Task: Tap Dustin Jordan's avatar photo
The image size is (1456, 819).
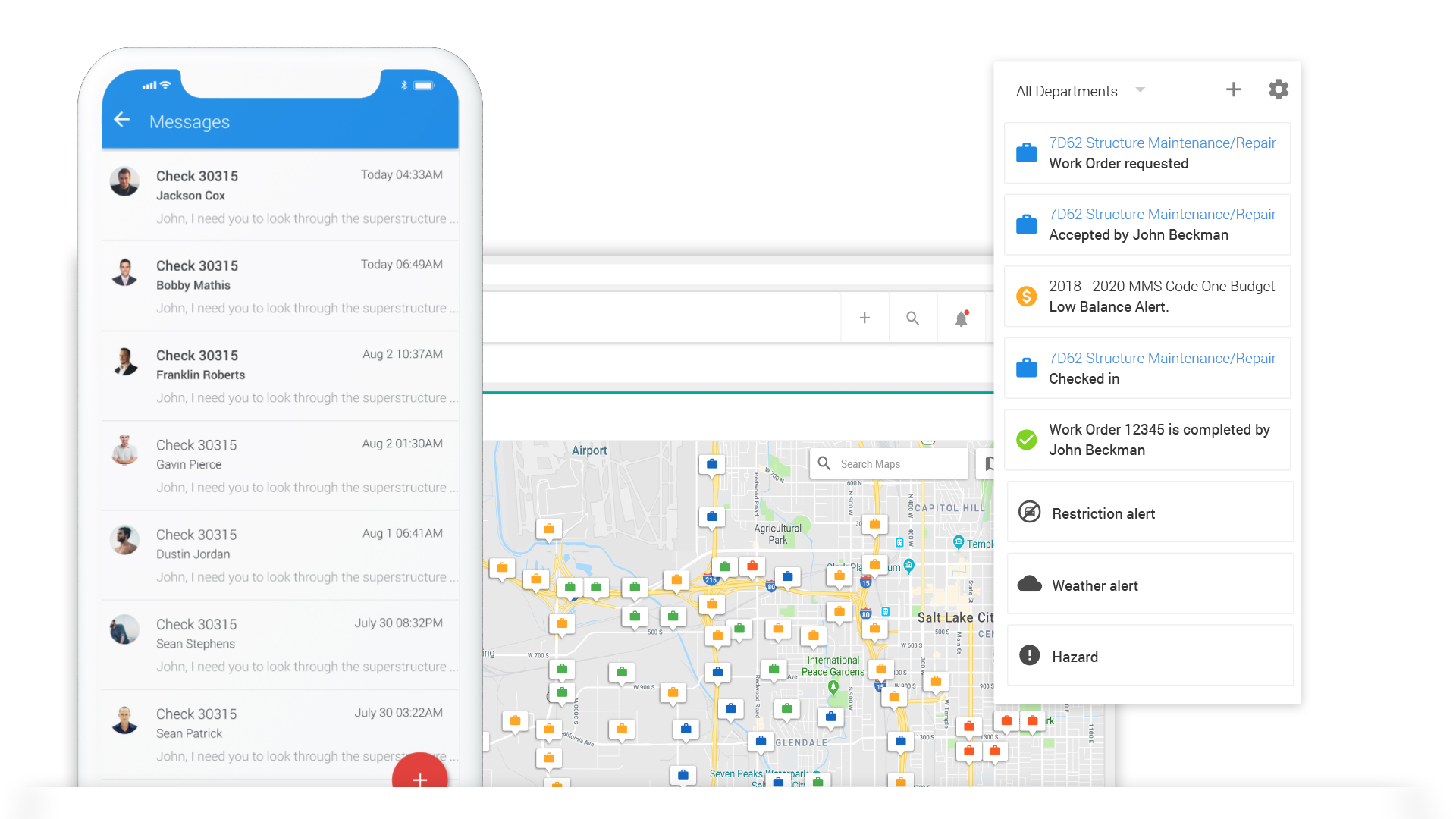Action: coord(124,540)
